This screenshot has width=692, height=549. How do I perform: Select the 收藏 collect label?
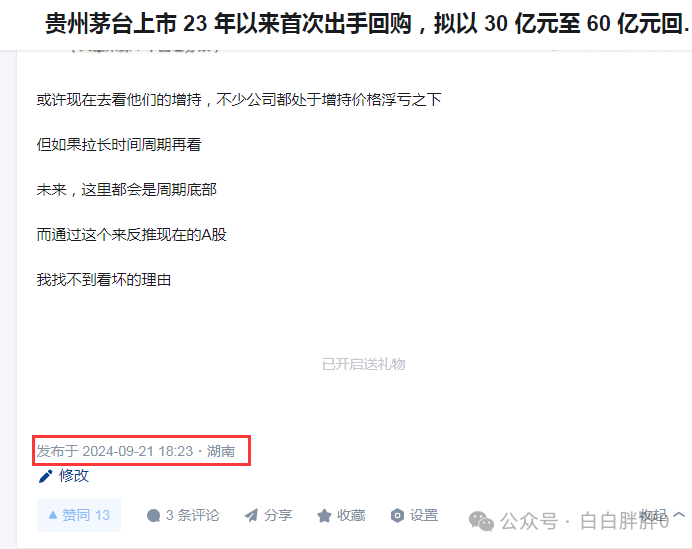351,515
